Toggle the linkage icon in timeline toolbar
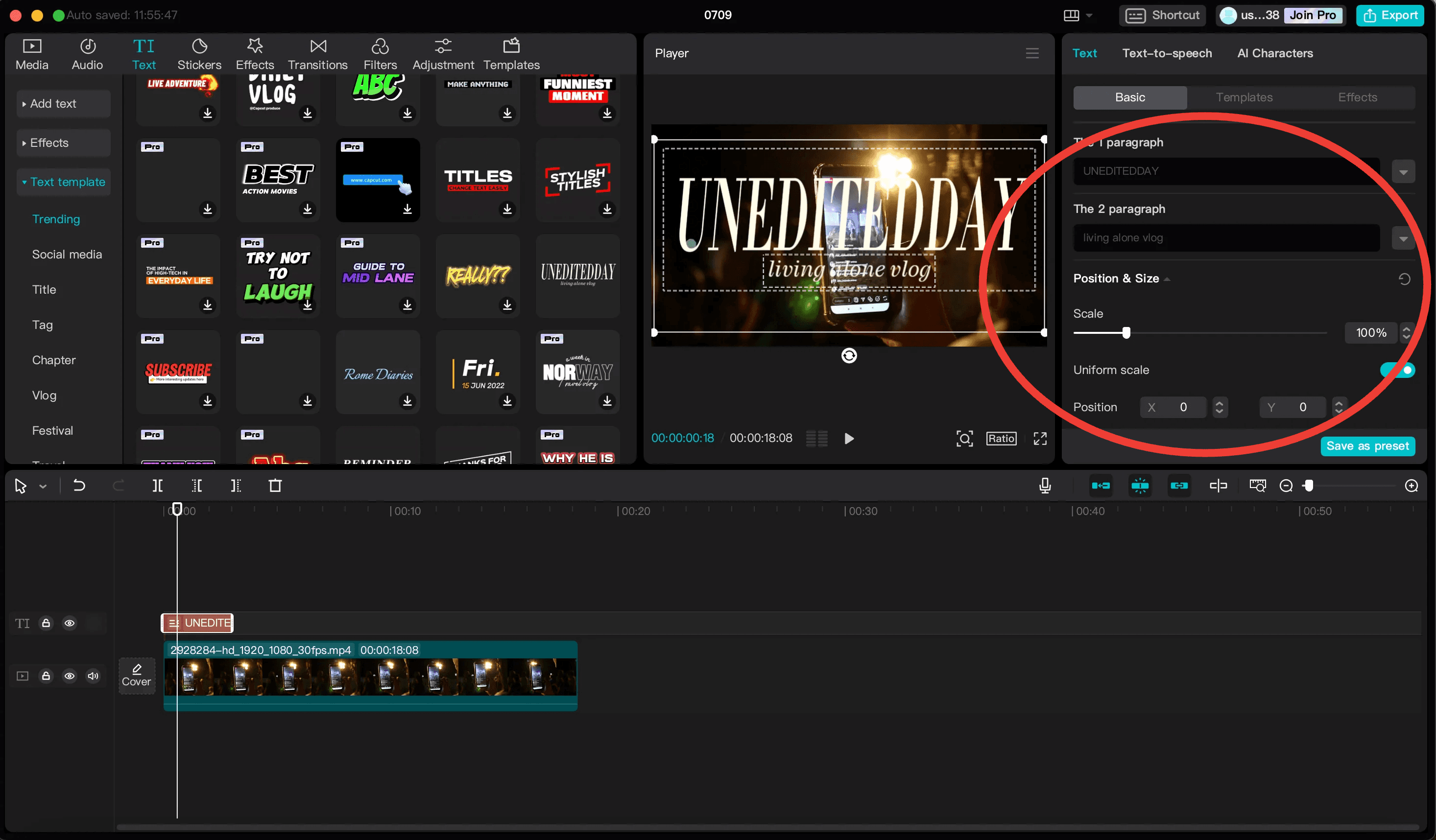The height and width of the screenshot is (840, 1436). [1178, 485]
